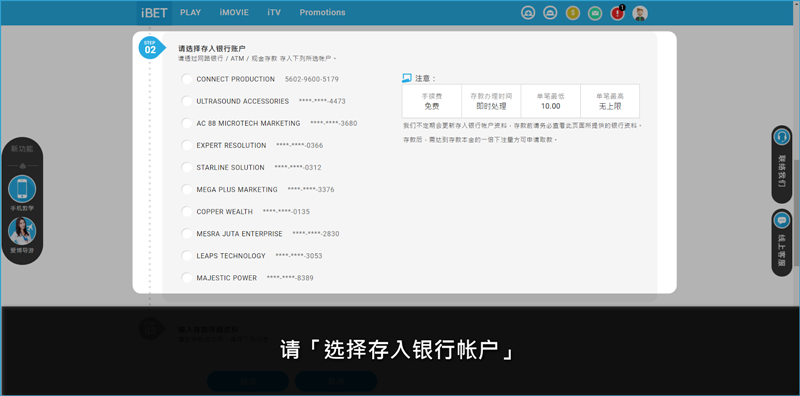This screenshot has height=396, width=800.
Task: Select ULTRASOUND ACCESSORIES account radio
Action: click(187, 101)
